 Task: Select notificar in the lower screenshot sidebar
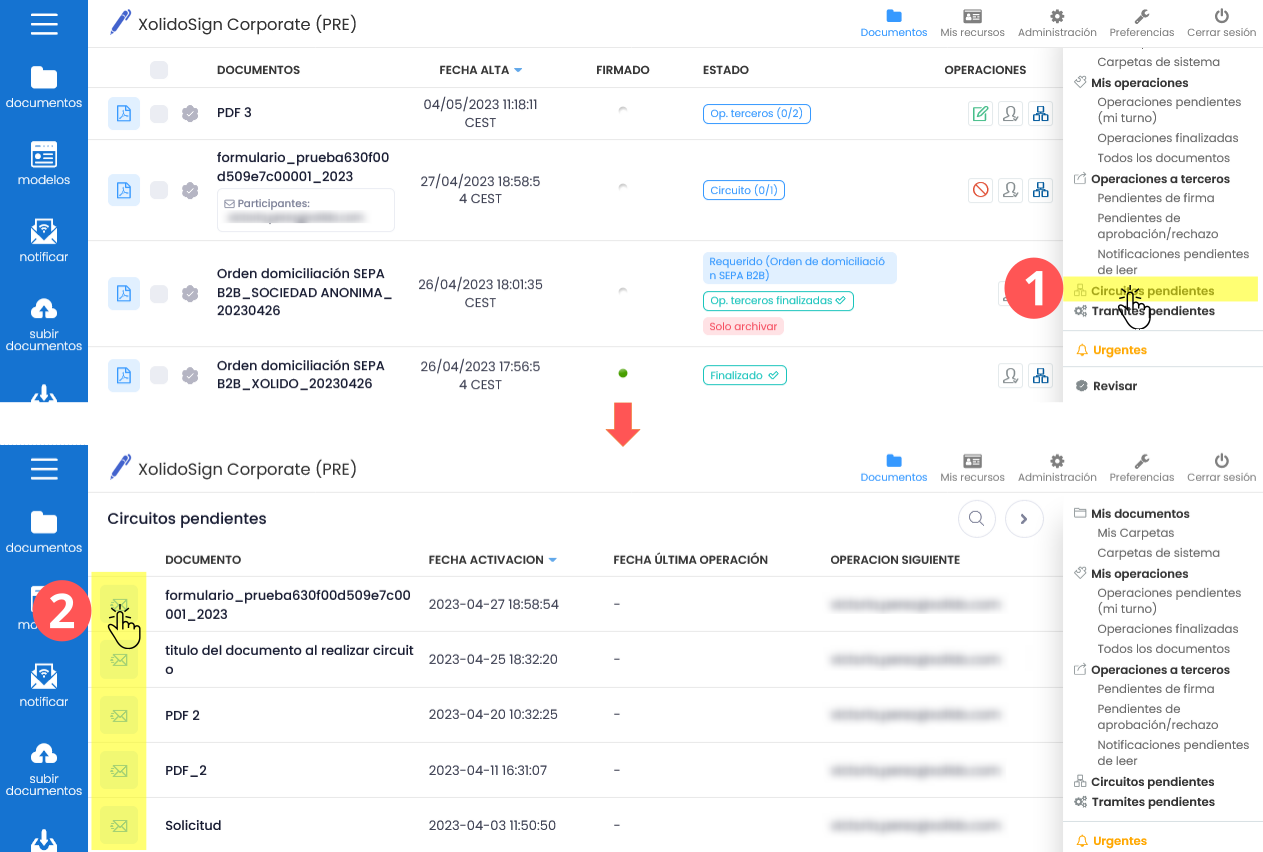[x=44, y=686]
